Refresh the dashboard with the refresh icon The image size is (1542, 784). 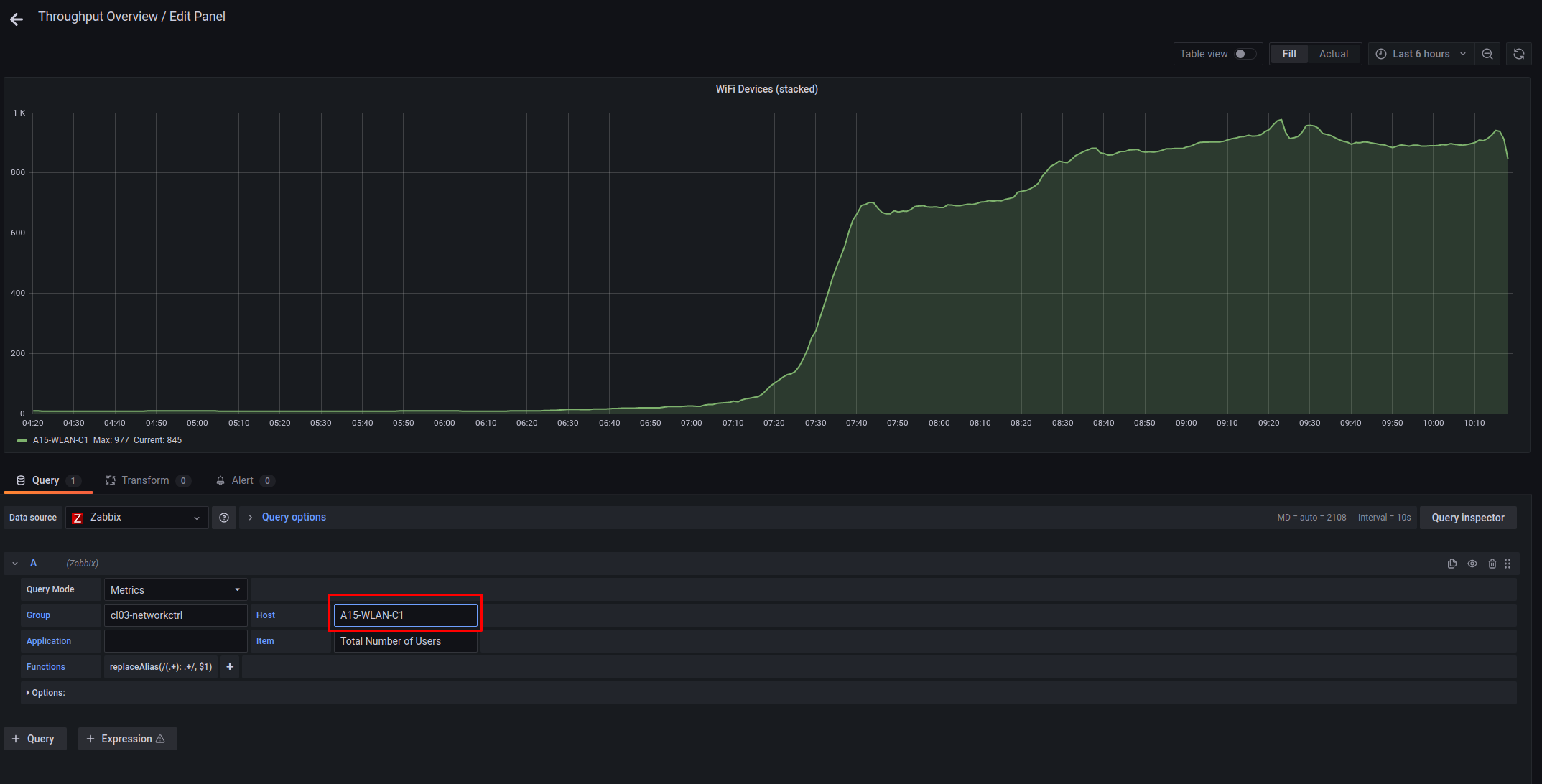pos(1519,53)
